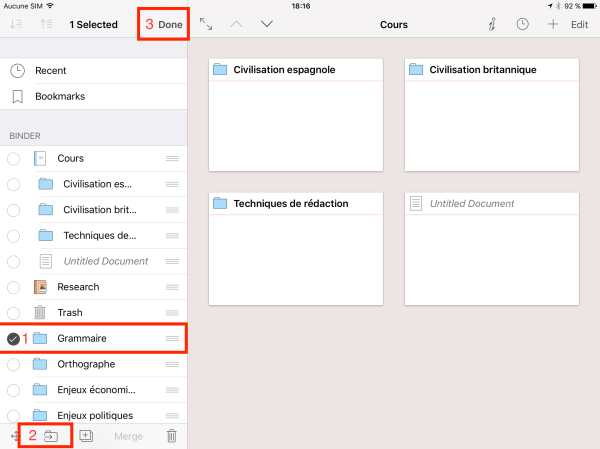The width and height of the screenshot is (600, 449).
Task: Open Recent in the sidebar
Action: click(x=51, y=70)
